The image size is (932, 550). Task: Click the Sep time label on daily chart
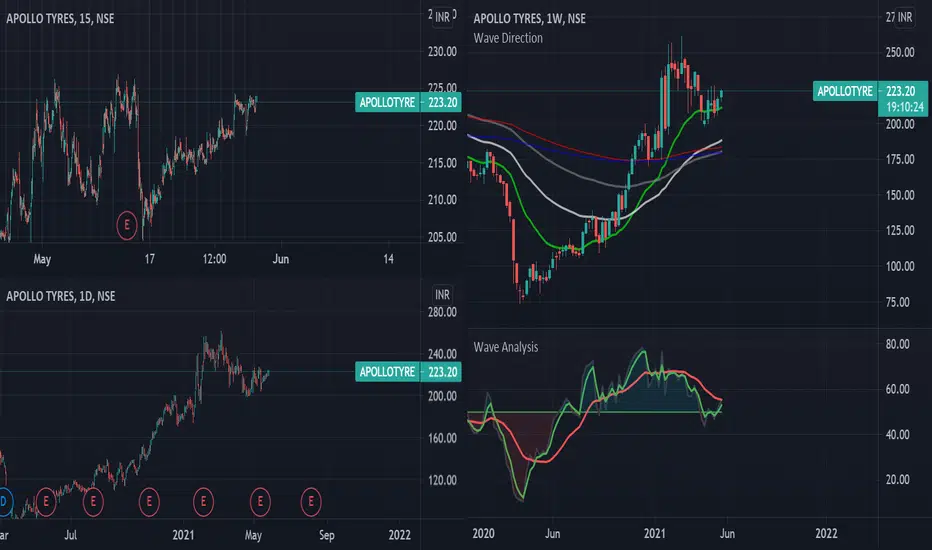click(327, 535)
